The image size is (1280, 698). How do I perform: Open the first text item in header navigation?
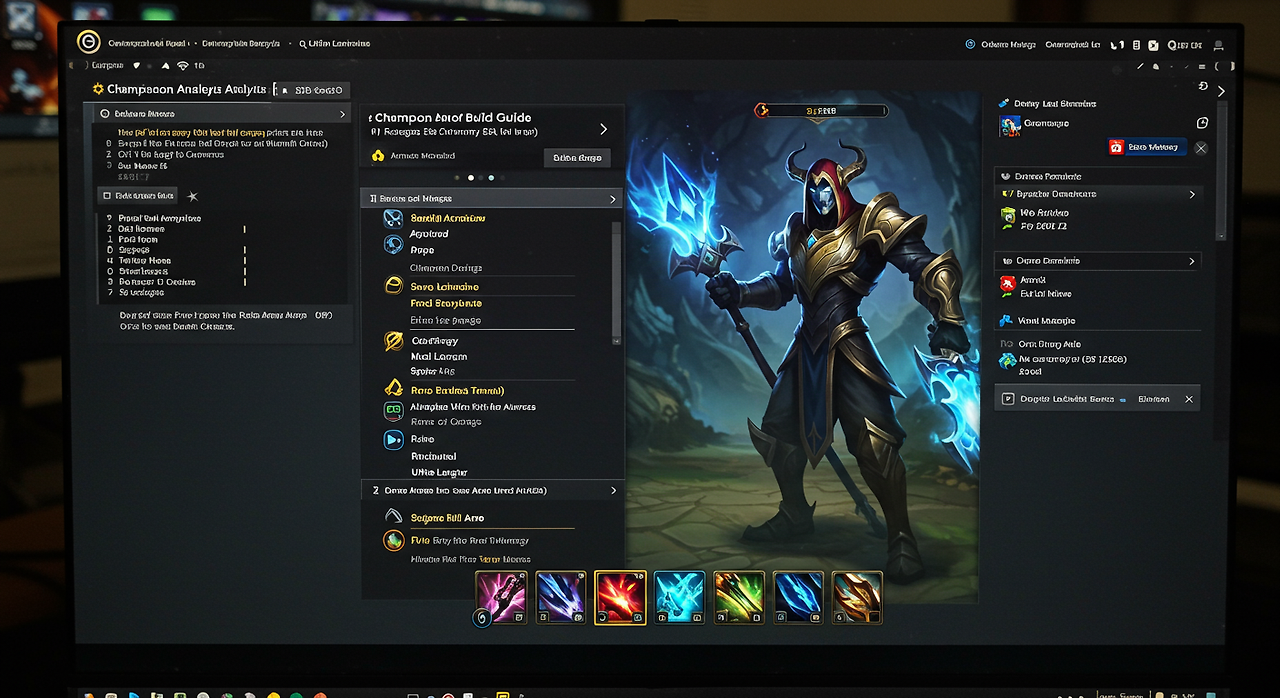pyautogui.click(x=148, y=44)
